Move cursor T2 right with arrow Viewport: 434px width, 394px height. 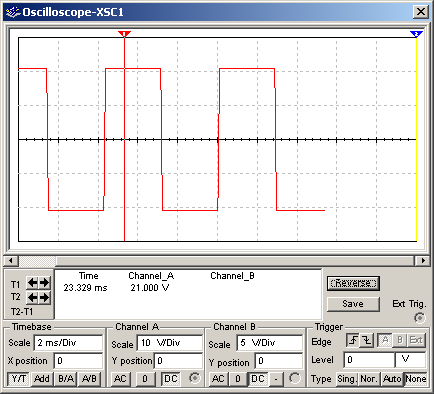tap(44, 297)
